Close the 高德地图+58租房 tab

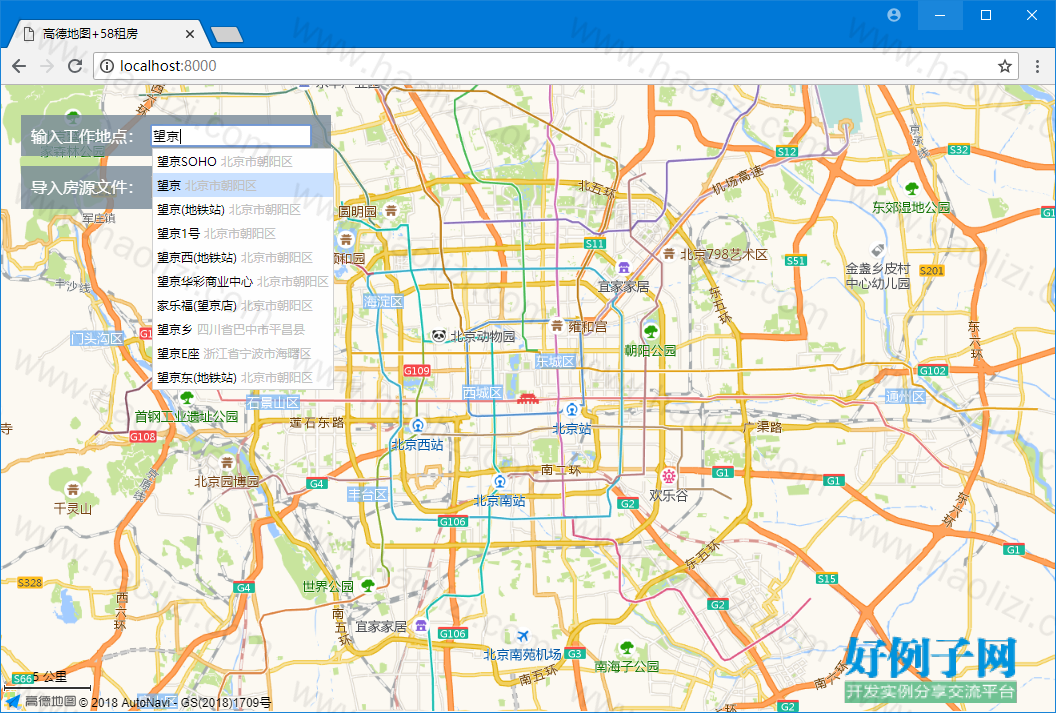click(189, 34)
